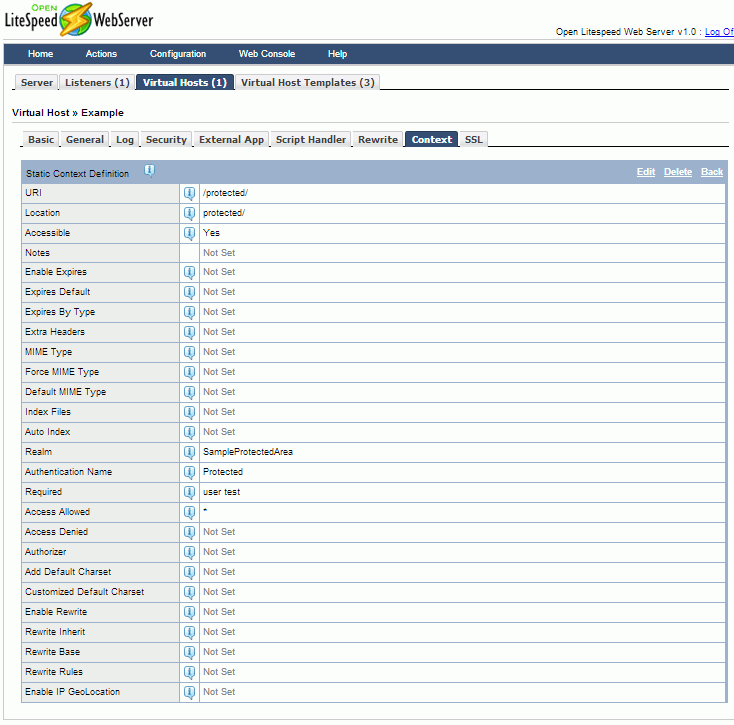Click the info icon for Rewrite Rules

coord(189,672)
